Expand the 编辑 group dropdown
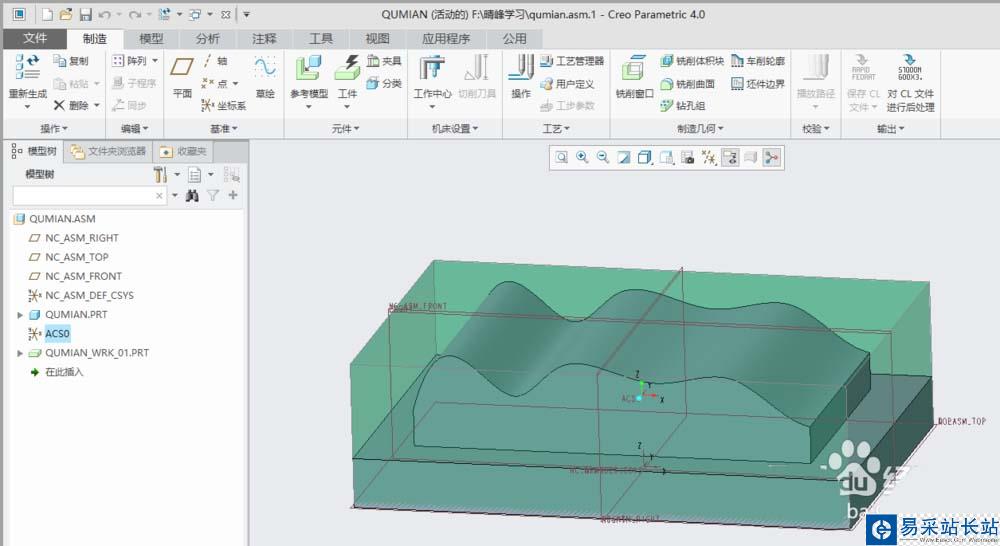Screen dimensions: 1000x546 [x=135, y=129]
